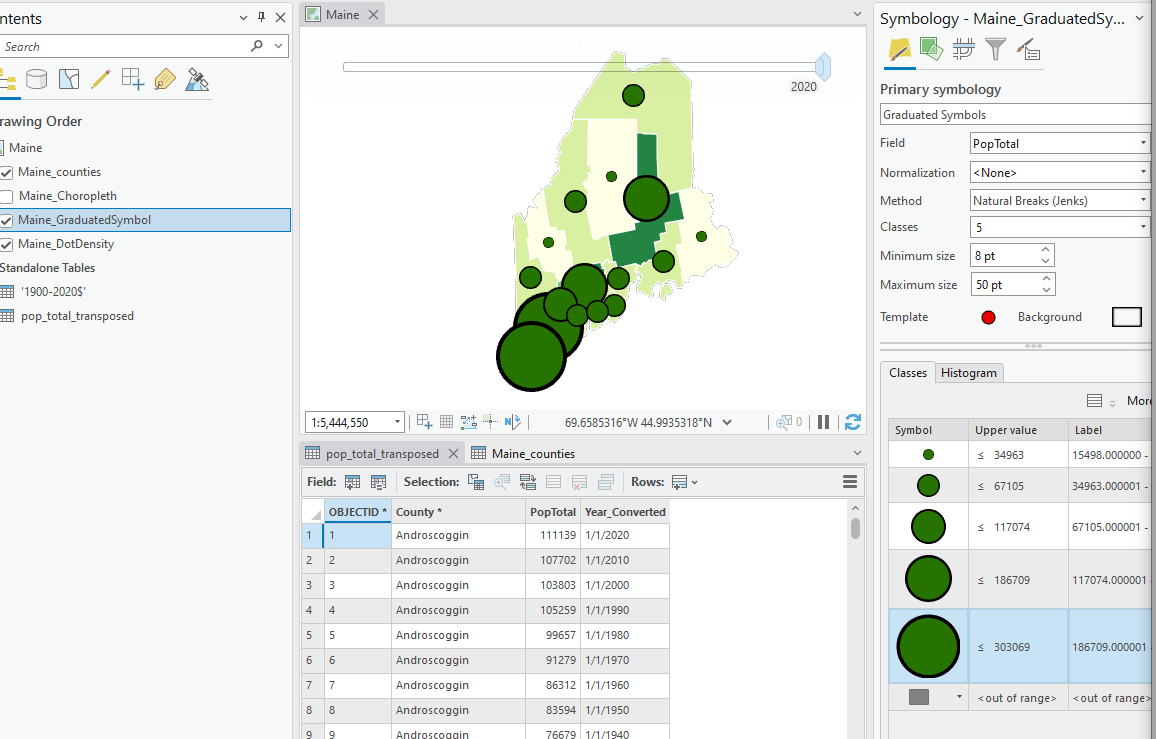Open the map scale dropdown
The width and height of the screenshot is (1156, 739).
click(x=396, y=423)
